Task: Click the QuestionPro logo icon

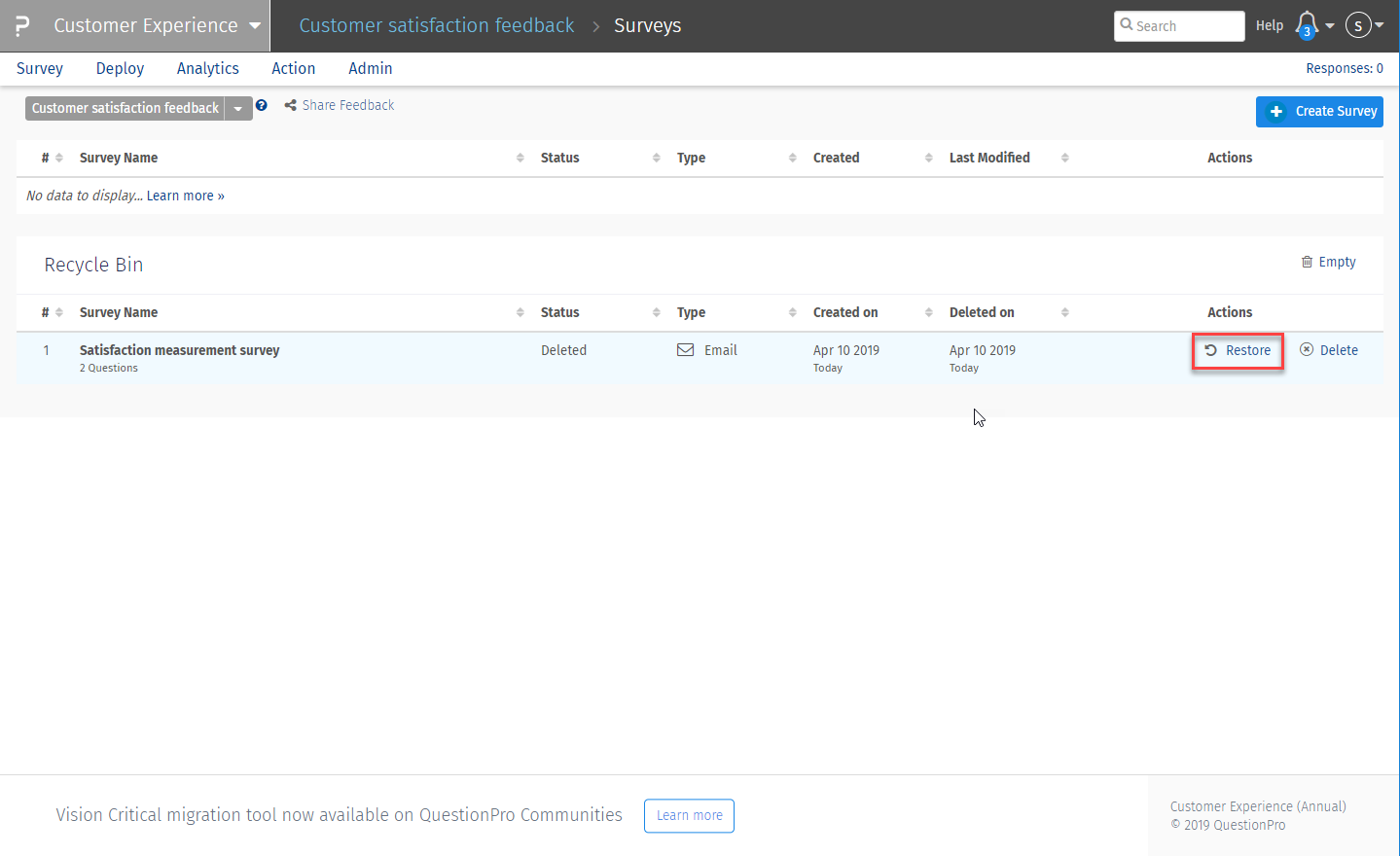Action: (21, 25)
